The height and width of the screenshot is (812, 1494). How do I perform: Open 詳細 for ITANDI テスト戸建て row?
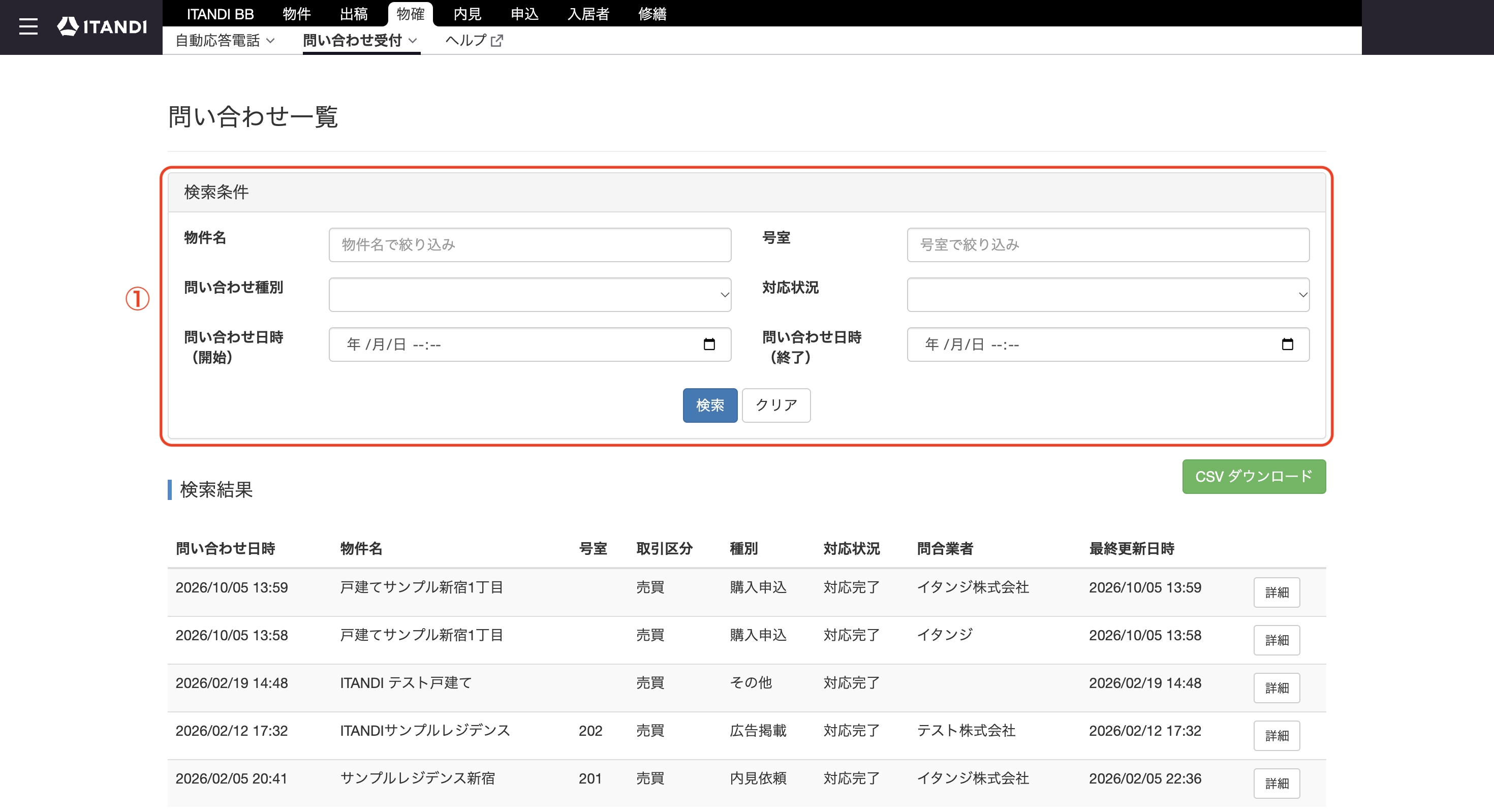[x=1277, y=688]
